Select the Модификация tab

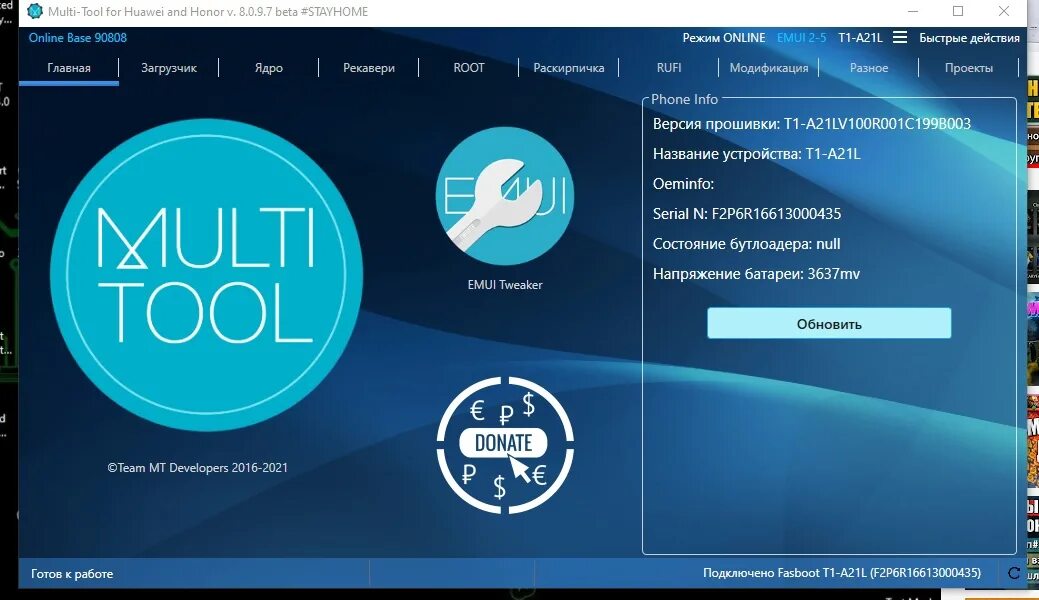coord(769,68)
